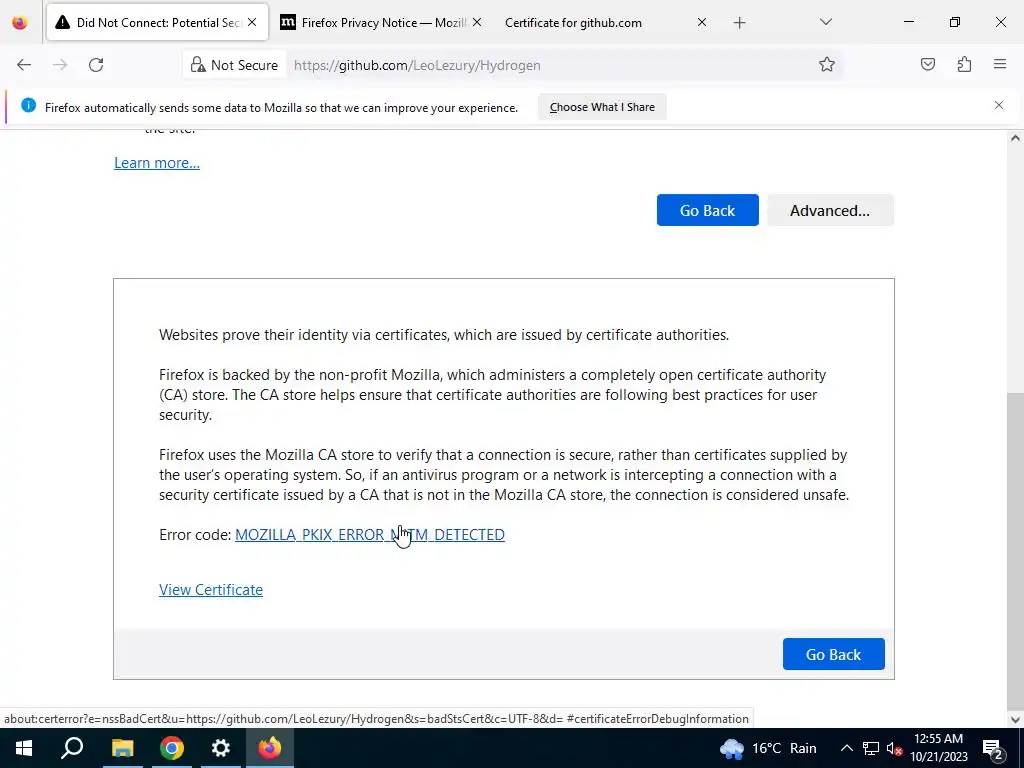Switch to Firefox Privacy Notice tab
Screen dimensions: 1024x768
coord(381,22)
